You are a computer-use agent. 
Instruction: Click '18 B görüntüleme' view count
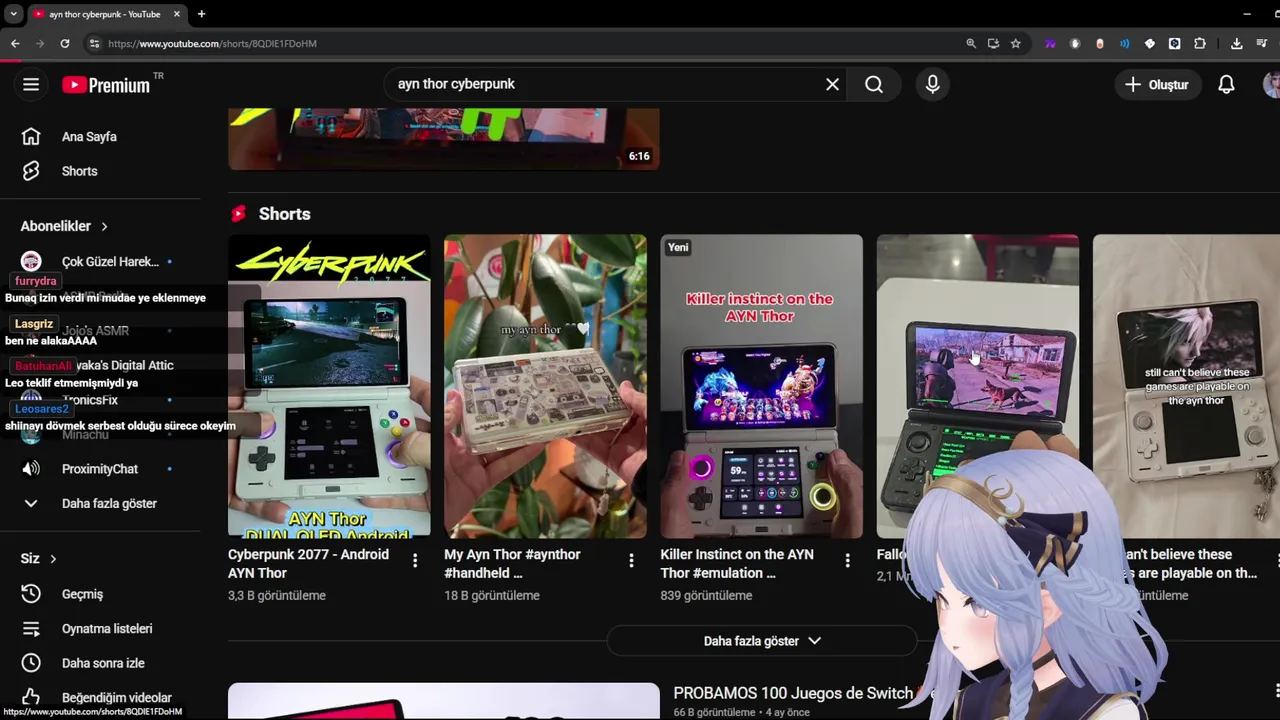tap(492, 596)
